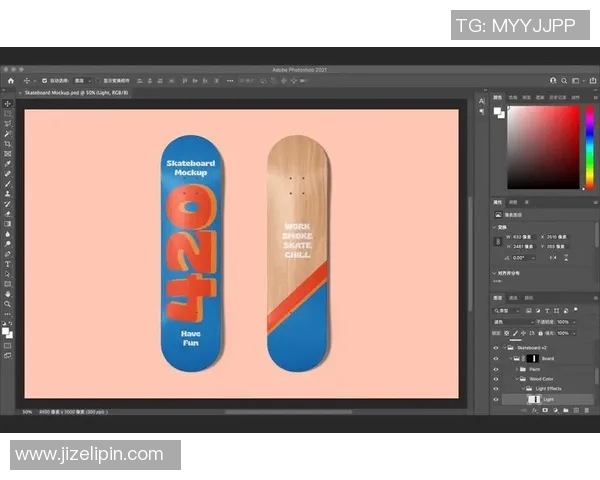The image size is (600, 480).
Task: Select the Move tool in the toolbar
Action: (8, 103)
